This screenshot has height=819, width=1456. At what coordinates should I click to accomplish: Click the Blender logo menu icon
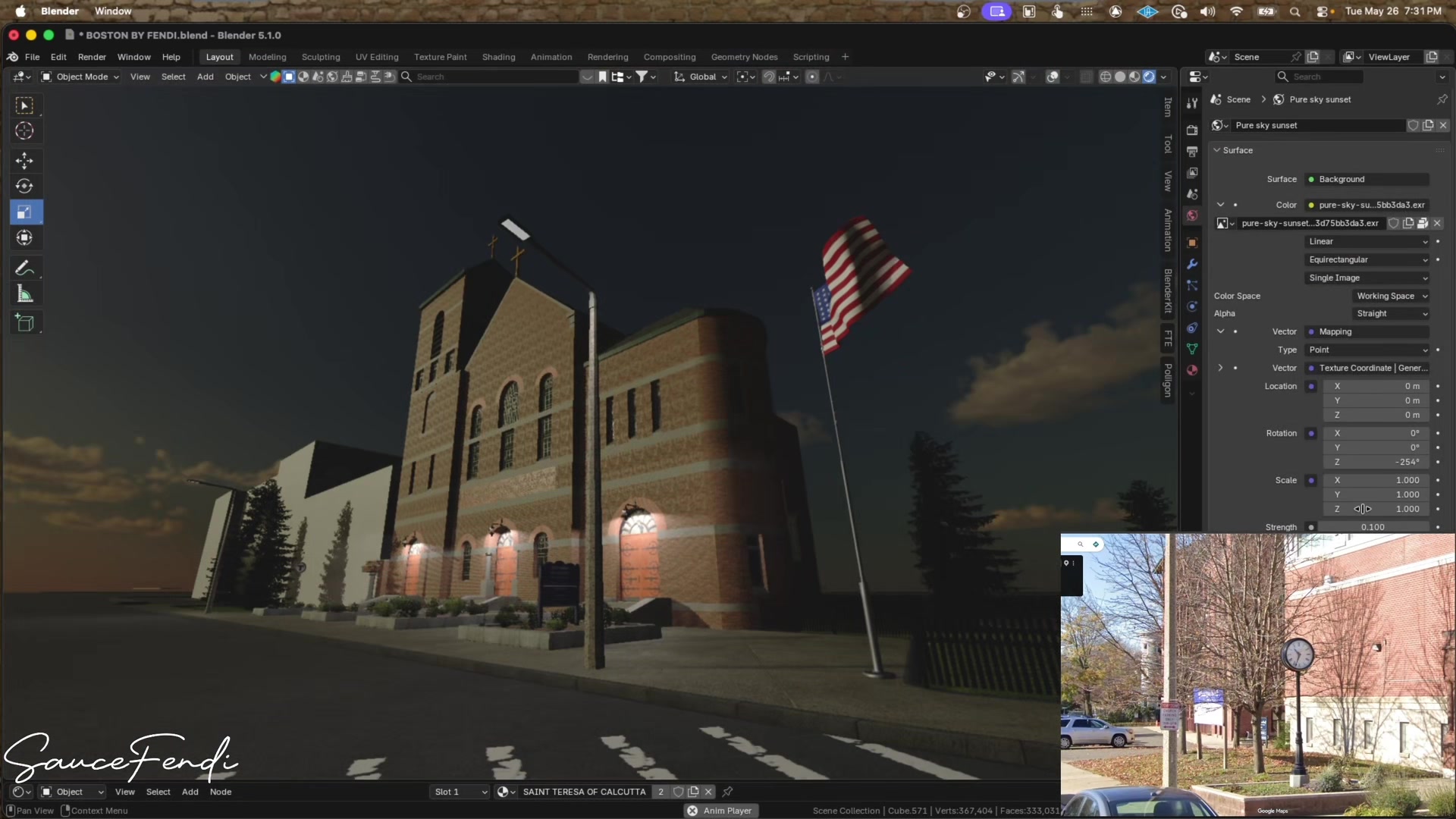point(13,57)
